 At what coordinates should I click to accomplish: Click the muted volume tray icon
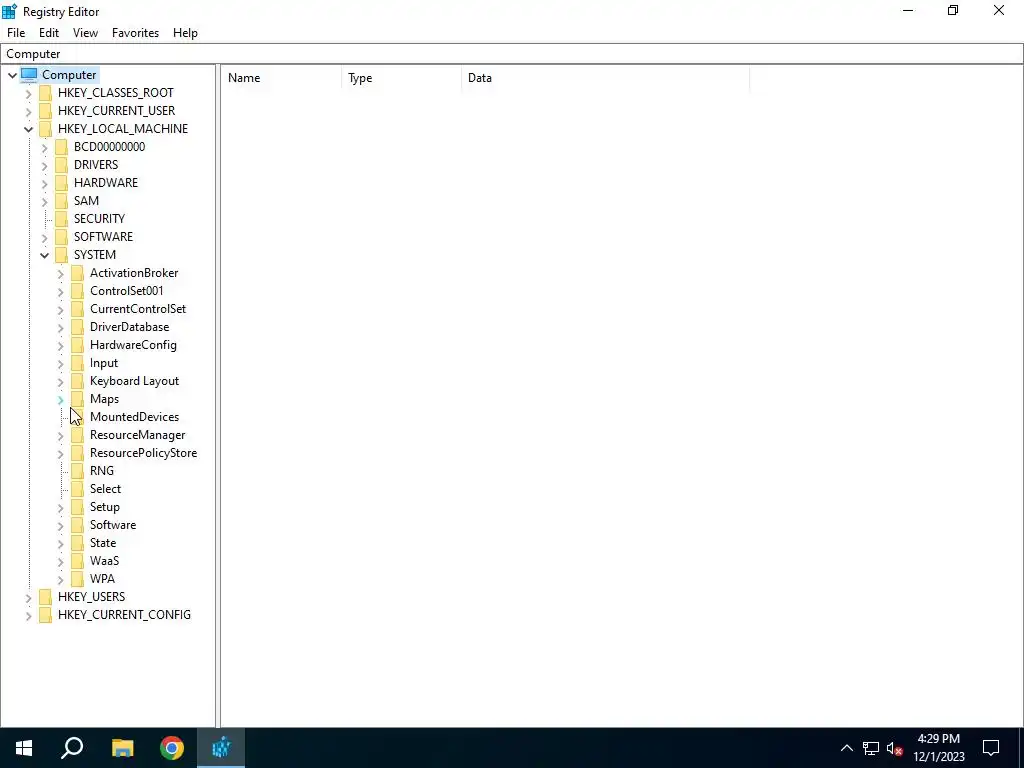[x=895, y=748]
